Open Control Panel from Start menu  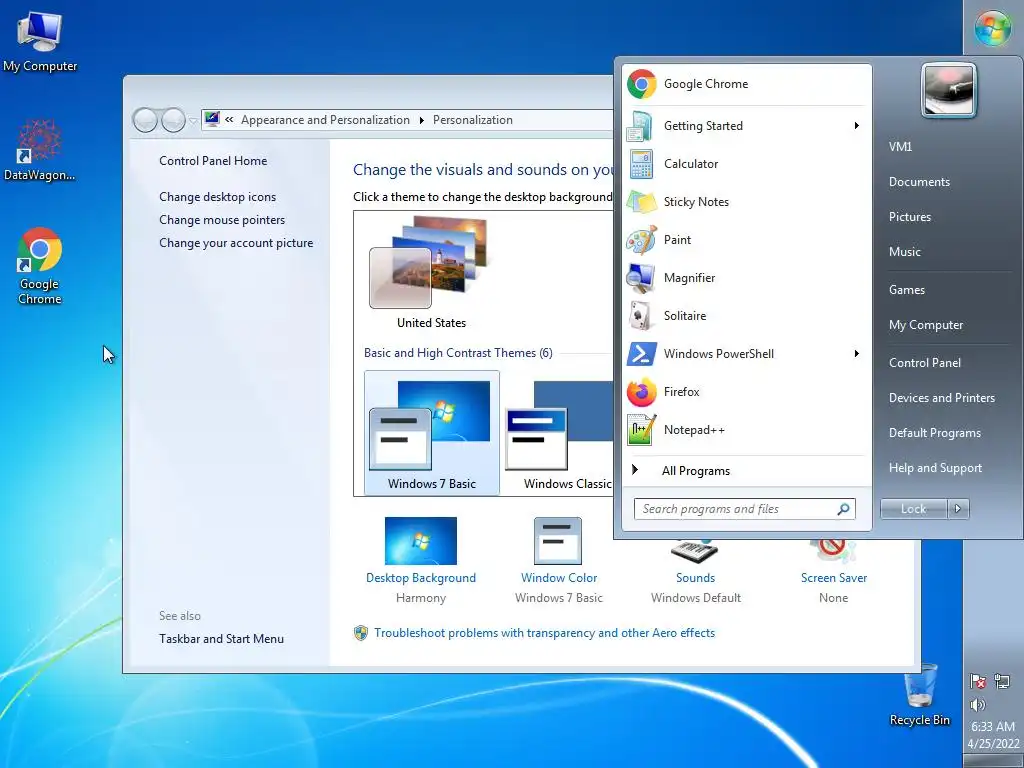point(925,363)
